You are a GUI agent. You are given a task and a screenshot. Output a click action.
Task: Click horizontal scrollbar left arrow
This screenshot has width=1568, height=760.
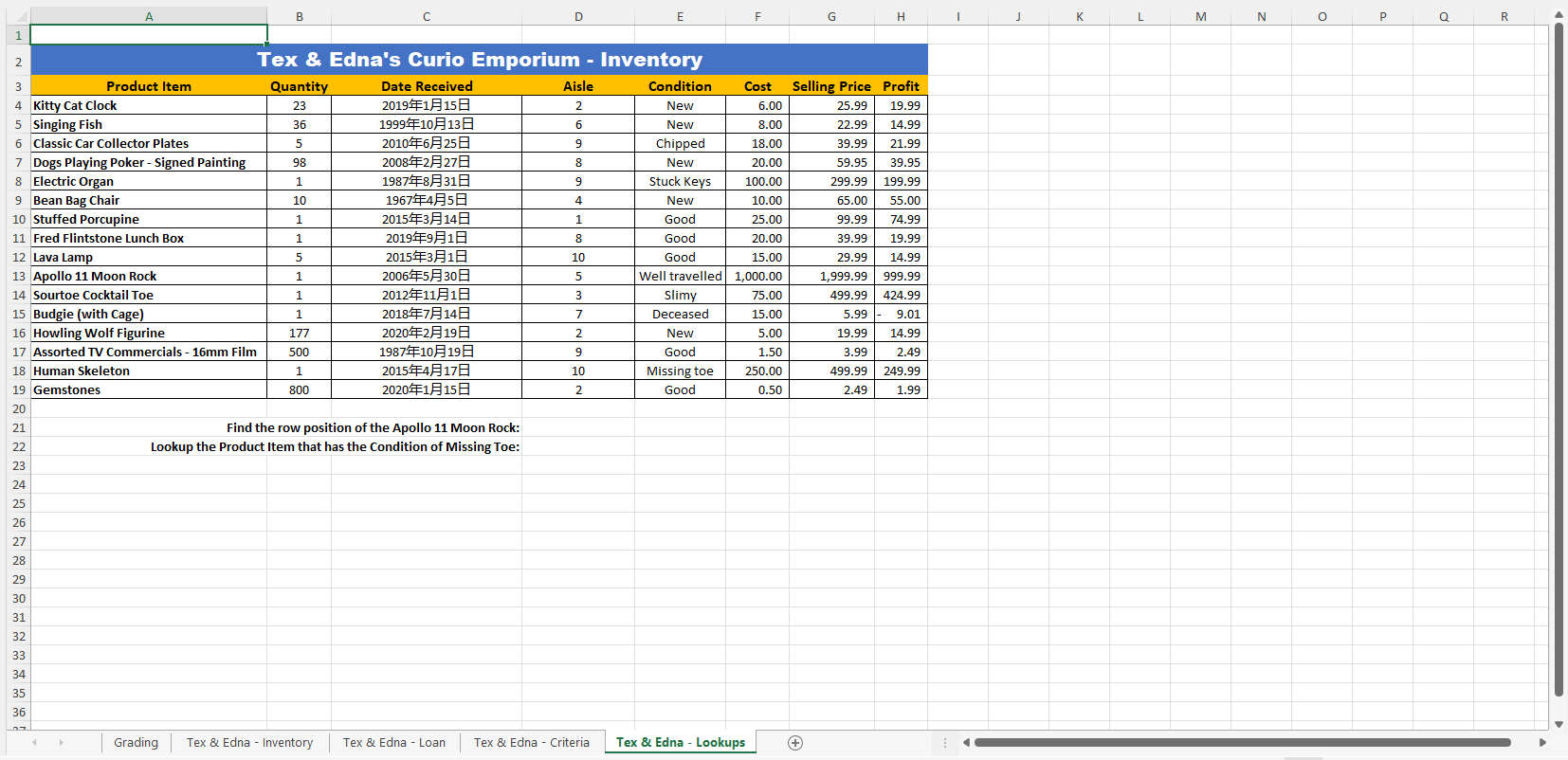pos(966,743)
